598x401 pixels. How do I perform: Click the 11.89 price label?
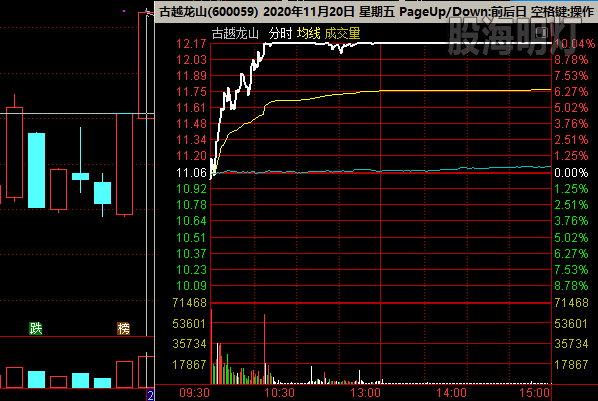[191, 76]
